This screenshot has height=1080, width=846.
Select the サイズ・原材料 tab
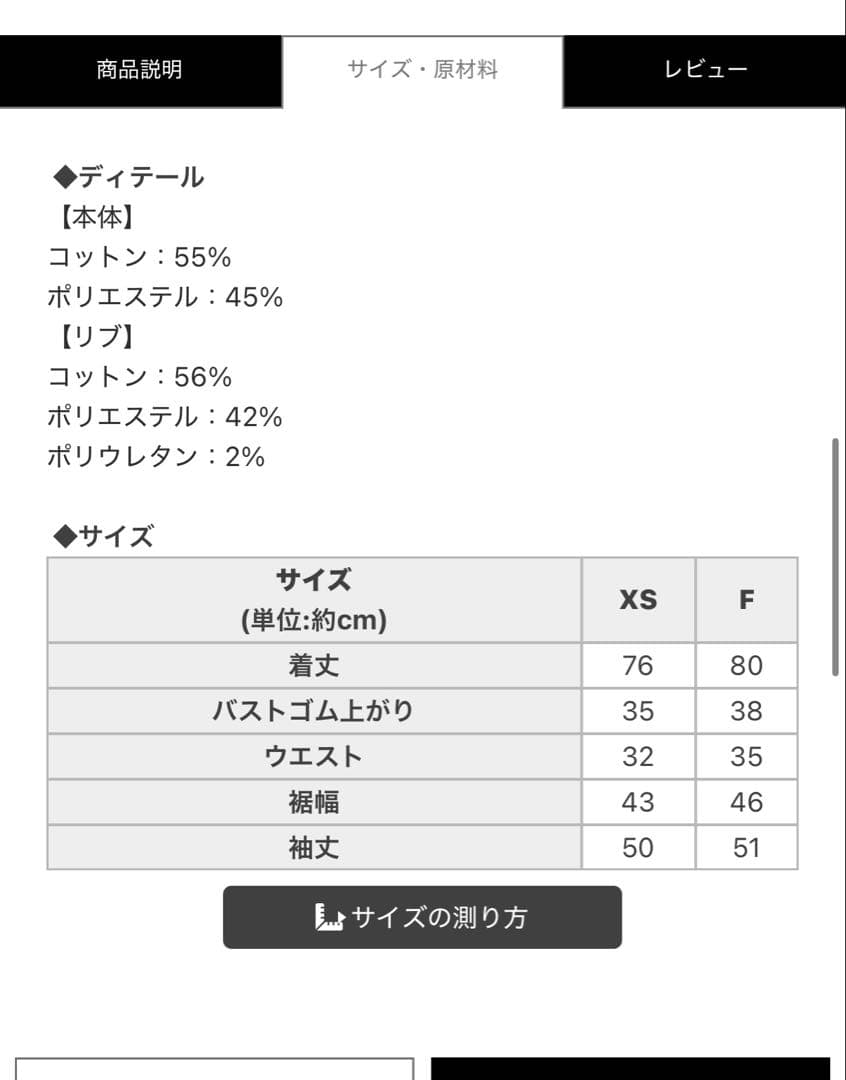[x=422, y=70]
